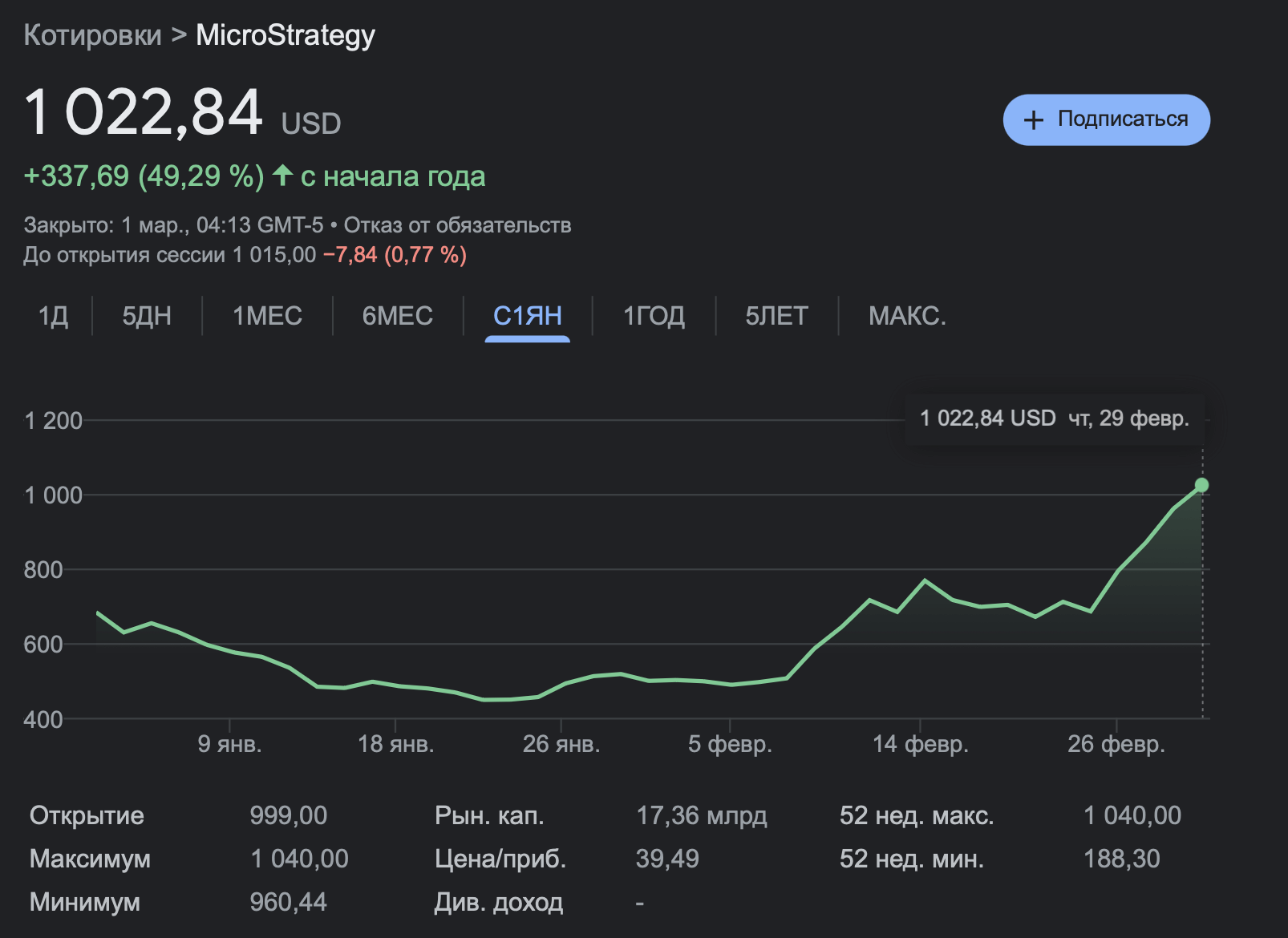Switch to the 1Д time range tab
The width and height of the screenshot is (1288, 938).
(x=53, y=316)
